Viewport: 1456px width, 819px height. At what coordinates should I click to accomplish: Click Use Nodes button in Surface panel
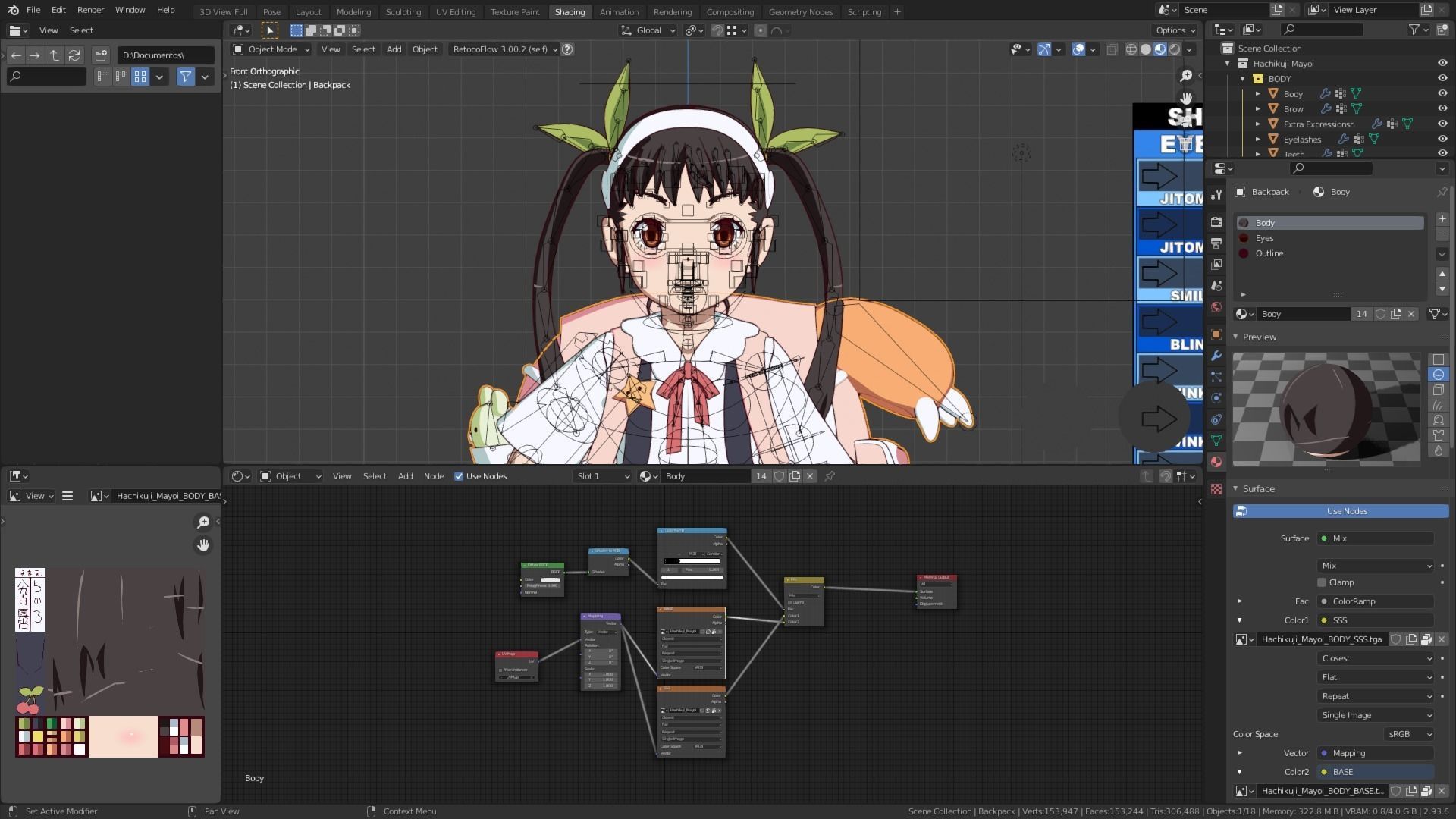(1340, 511)
